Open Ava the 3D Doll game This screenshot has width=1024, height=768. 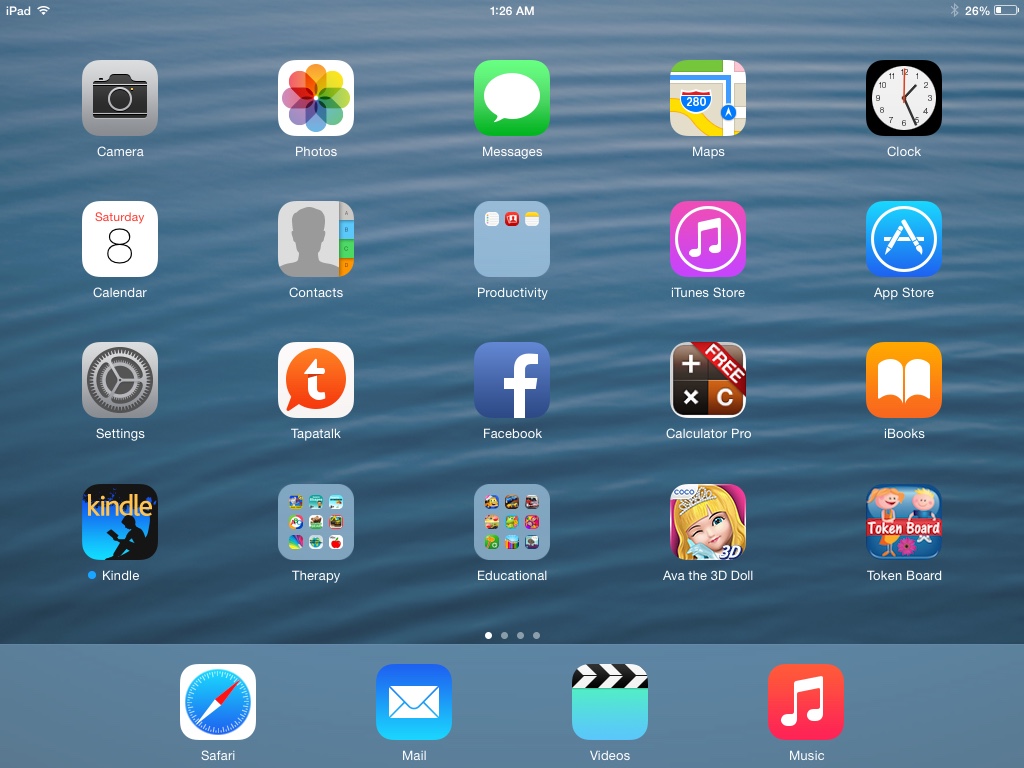[708, 522]
